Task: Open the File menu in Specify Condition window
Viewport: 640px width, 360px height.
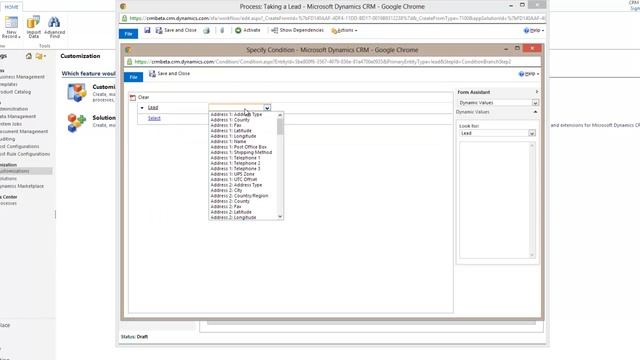Action: click(x=133, y=77)
